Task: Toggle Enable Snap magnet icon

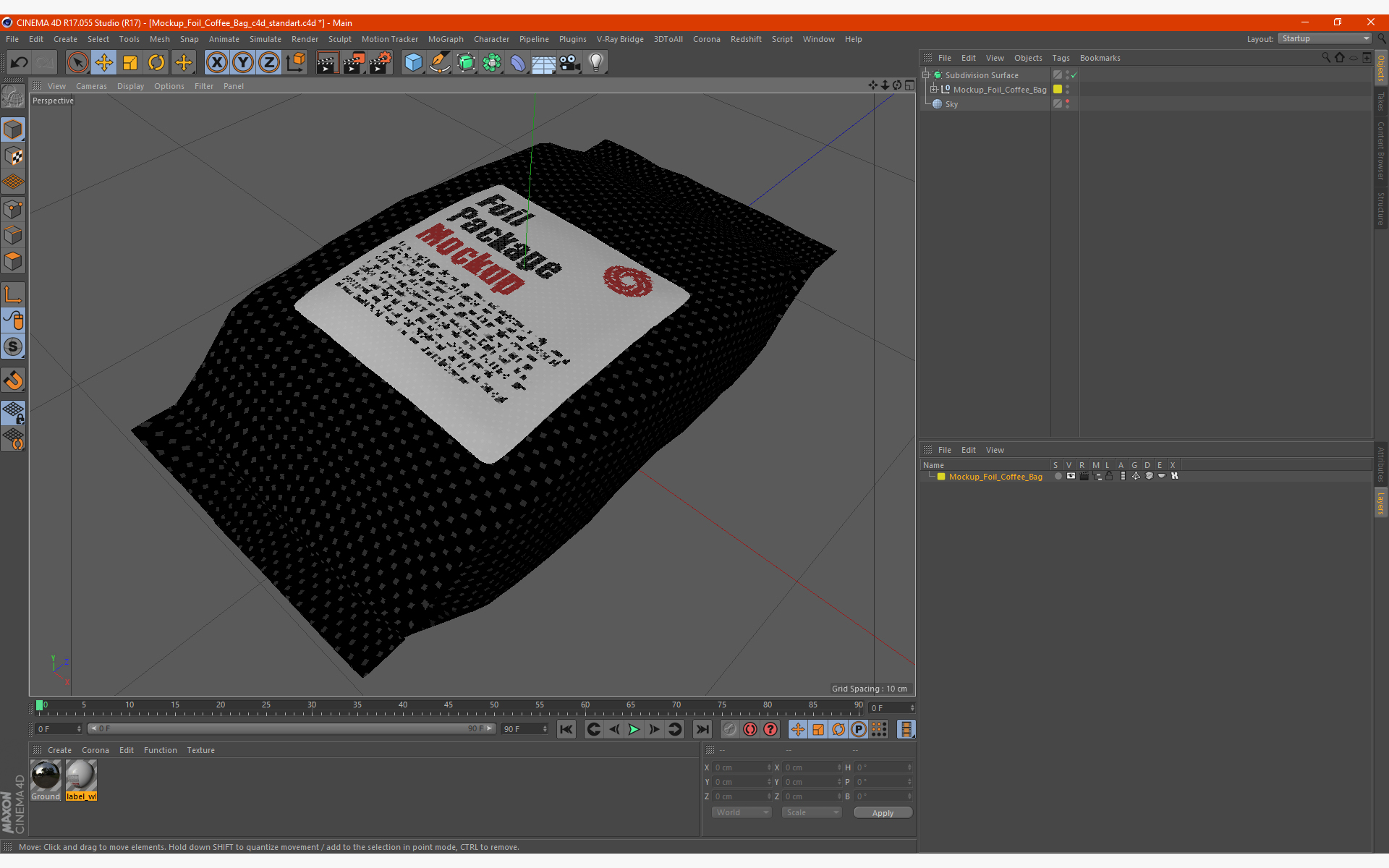Action: 13,380
